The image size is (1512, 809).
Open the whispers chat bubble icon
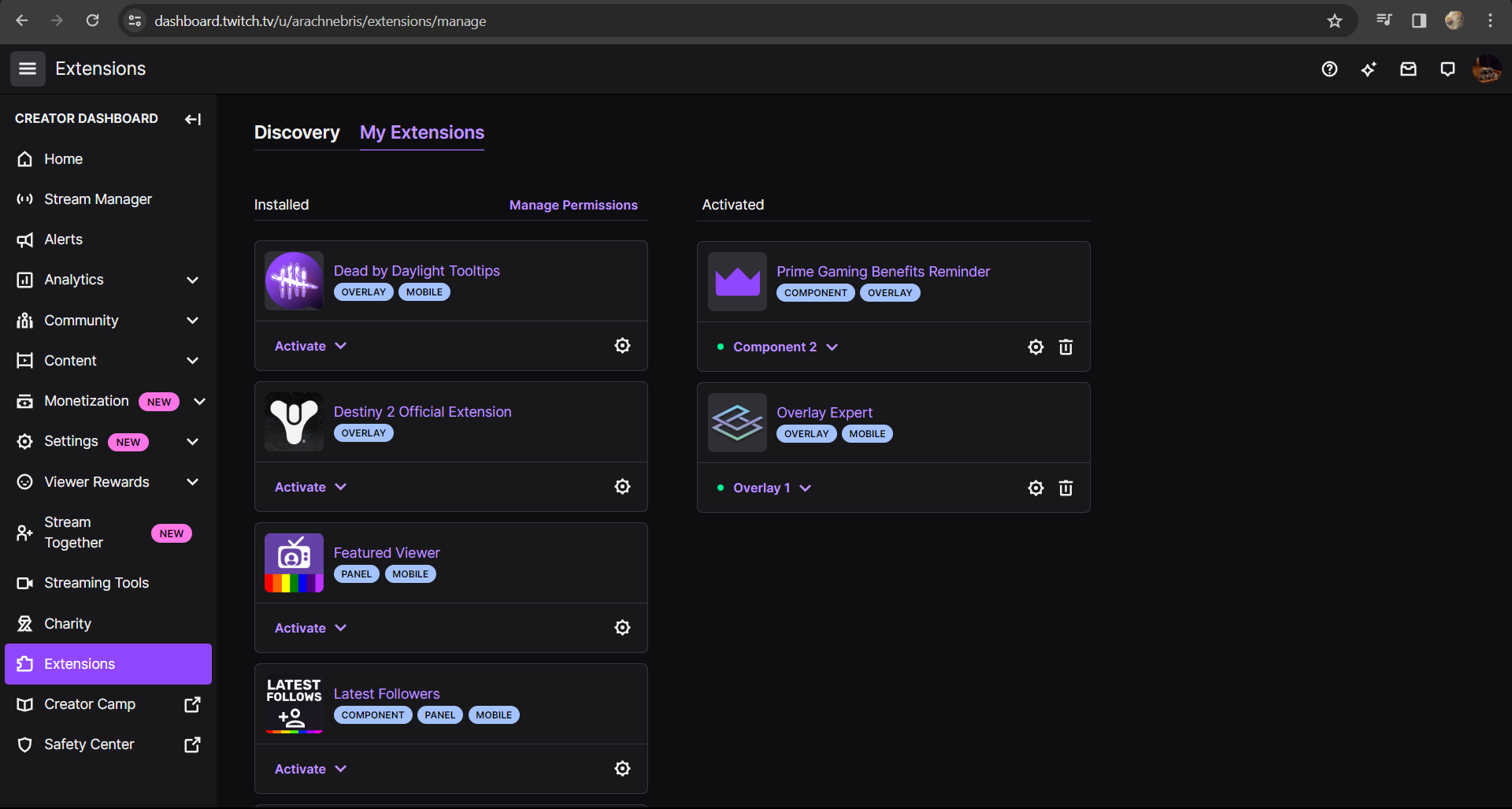click(1447, 69)
